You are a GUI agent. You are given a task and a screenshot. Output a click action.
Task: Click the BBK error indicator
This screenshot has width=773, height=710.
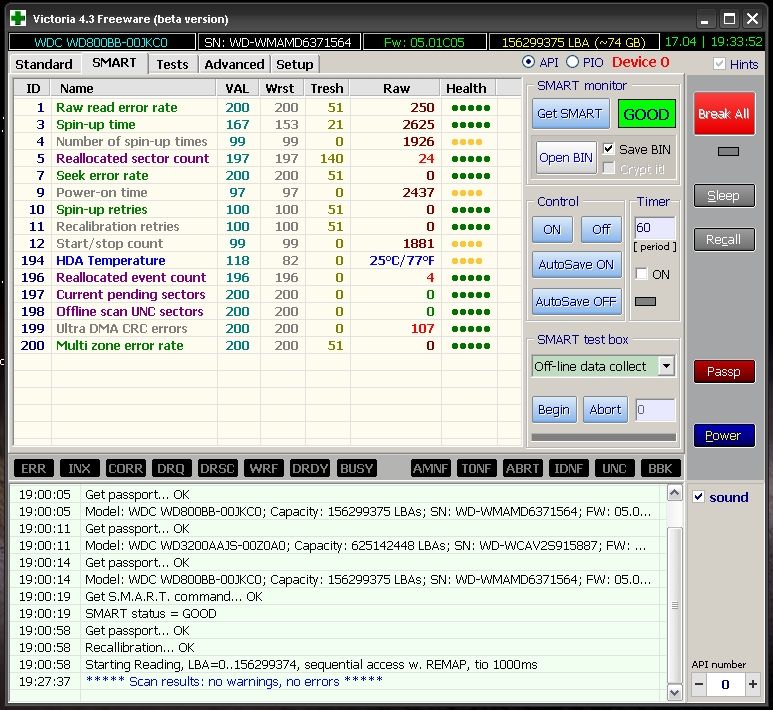tap(661, 468)
